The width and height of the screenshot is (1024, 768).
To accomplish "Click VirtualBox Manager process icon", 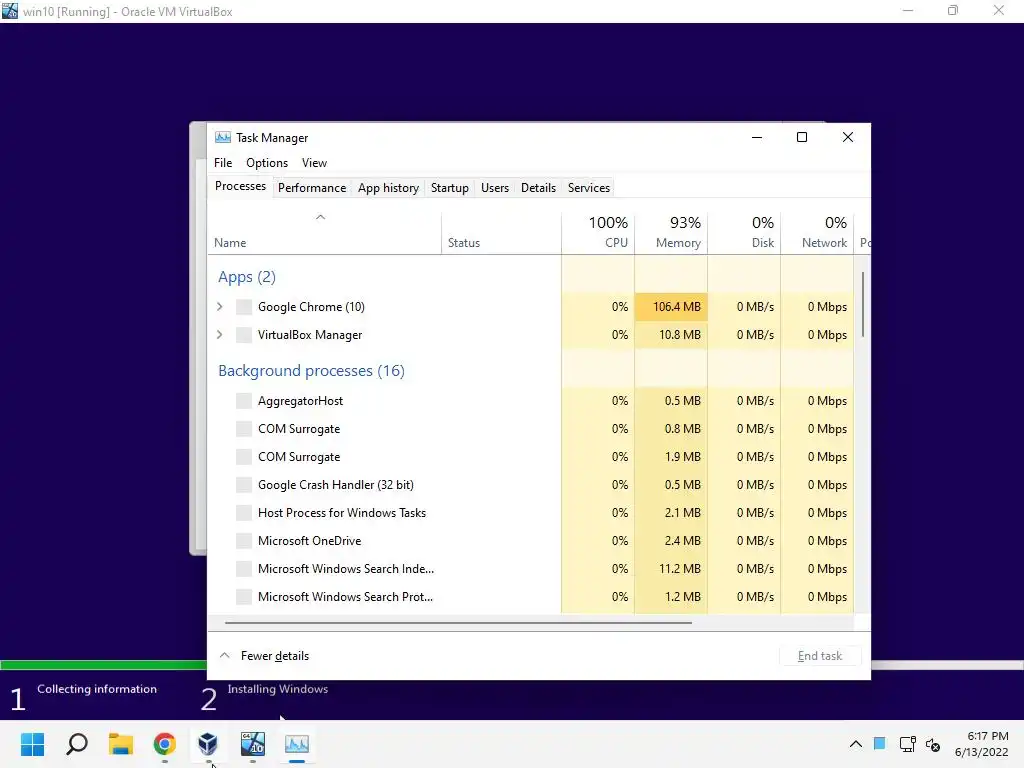I will pos(244,335).
